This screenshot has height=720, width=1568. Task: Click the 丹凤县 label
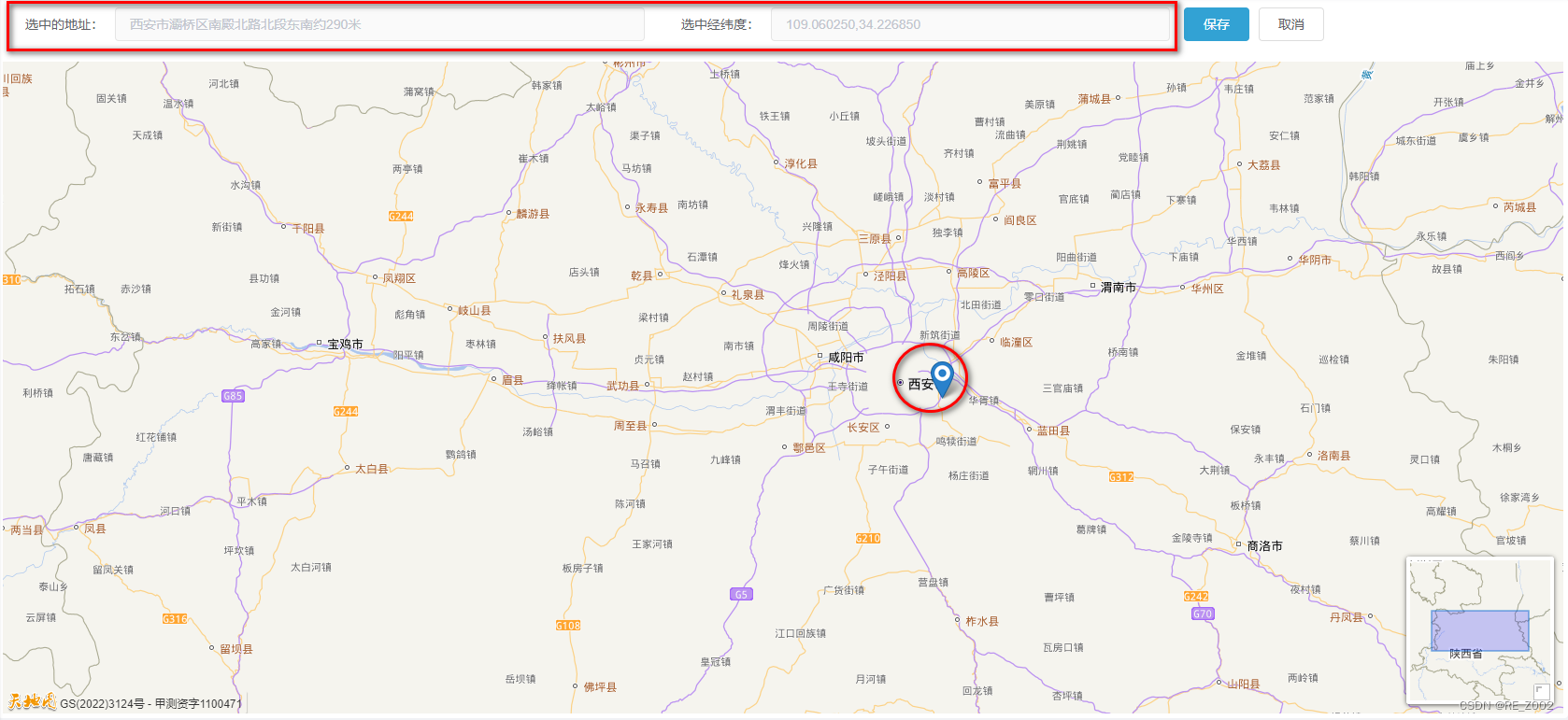pos(1347,618)
